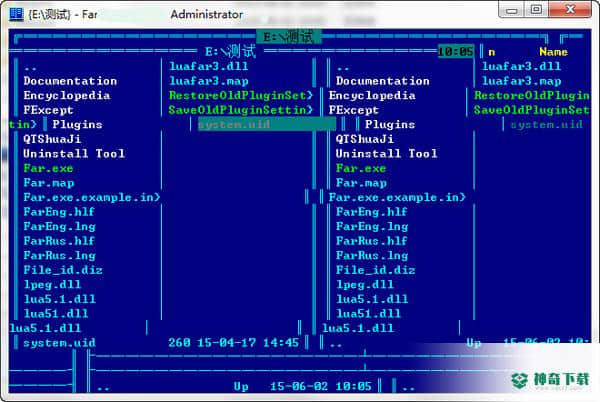Select dimmed system.uid in the right panel

(546, 125)
